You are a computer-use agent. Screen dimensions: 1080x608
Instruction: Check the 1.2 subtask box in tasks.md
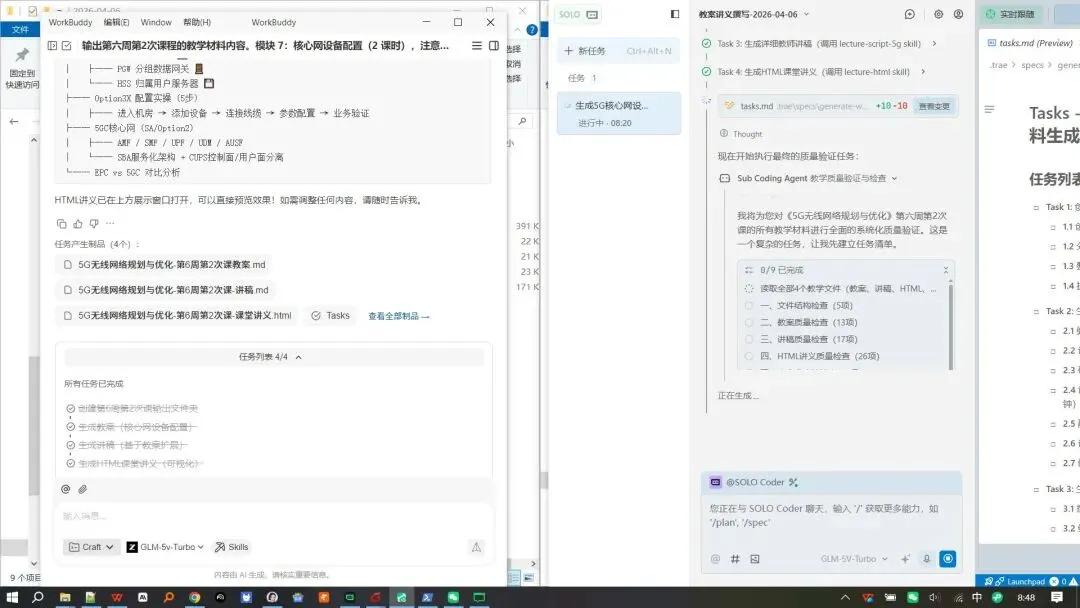(x=1052, y=247)
